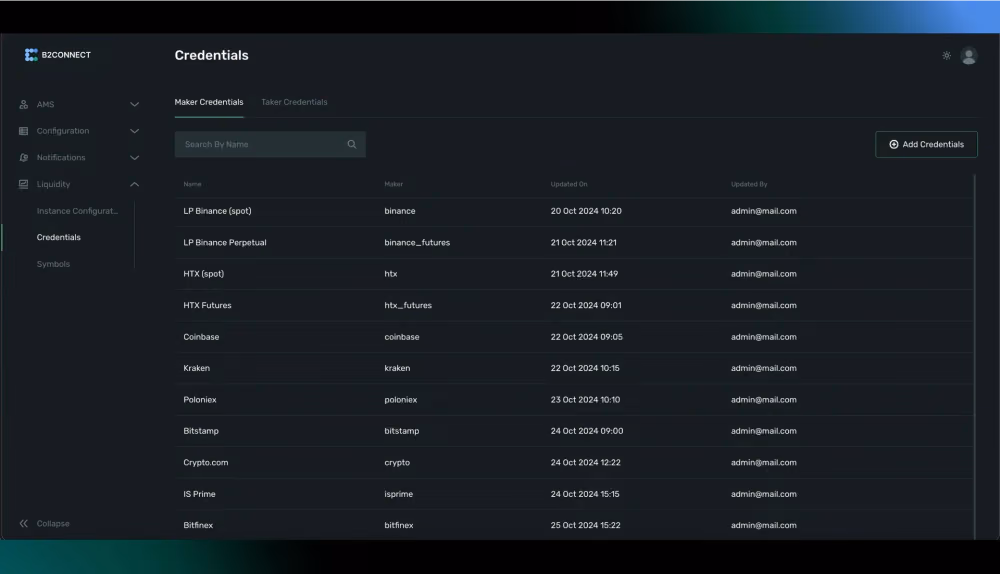Toggle the light/dark theme sun icon

pos(946,55)
